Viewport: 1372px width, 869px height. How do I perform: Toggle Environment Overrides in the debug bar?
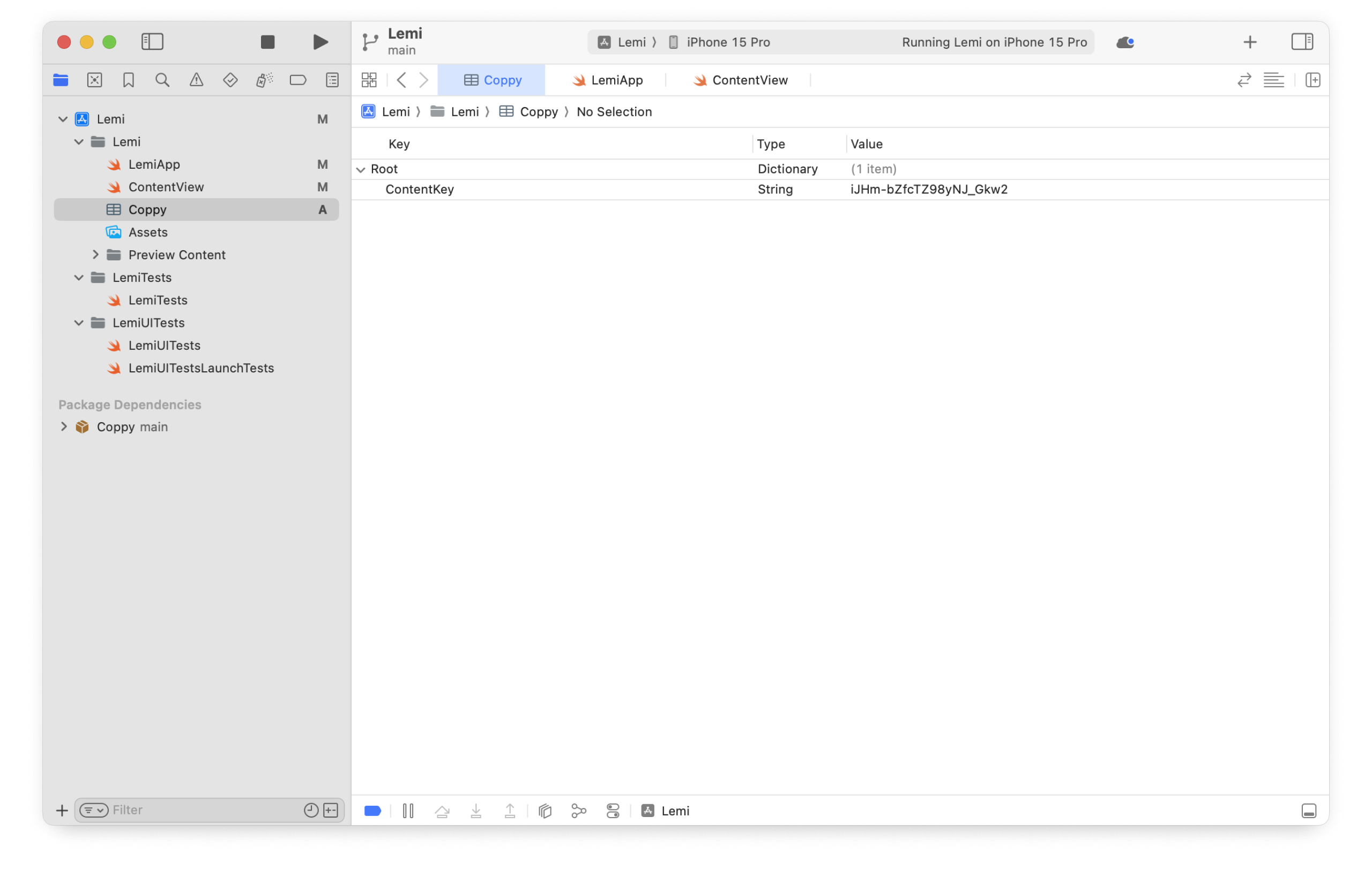click(613, 811)
